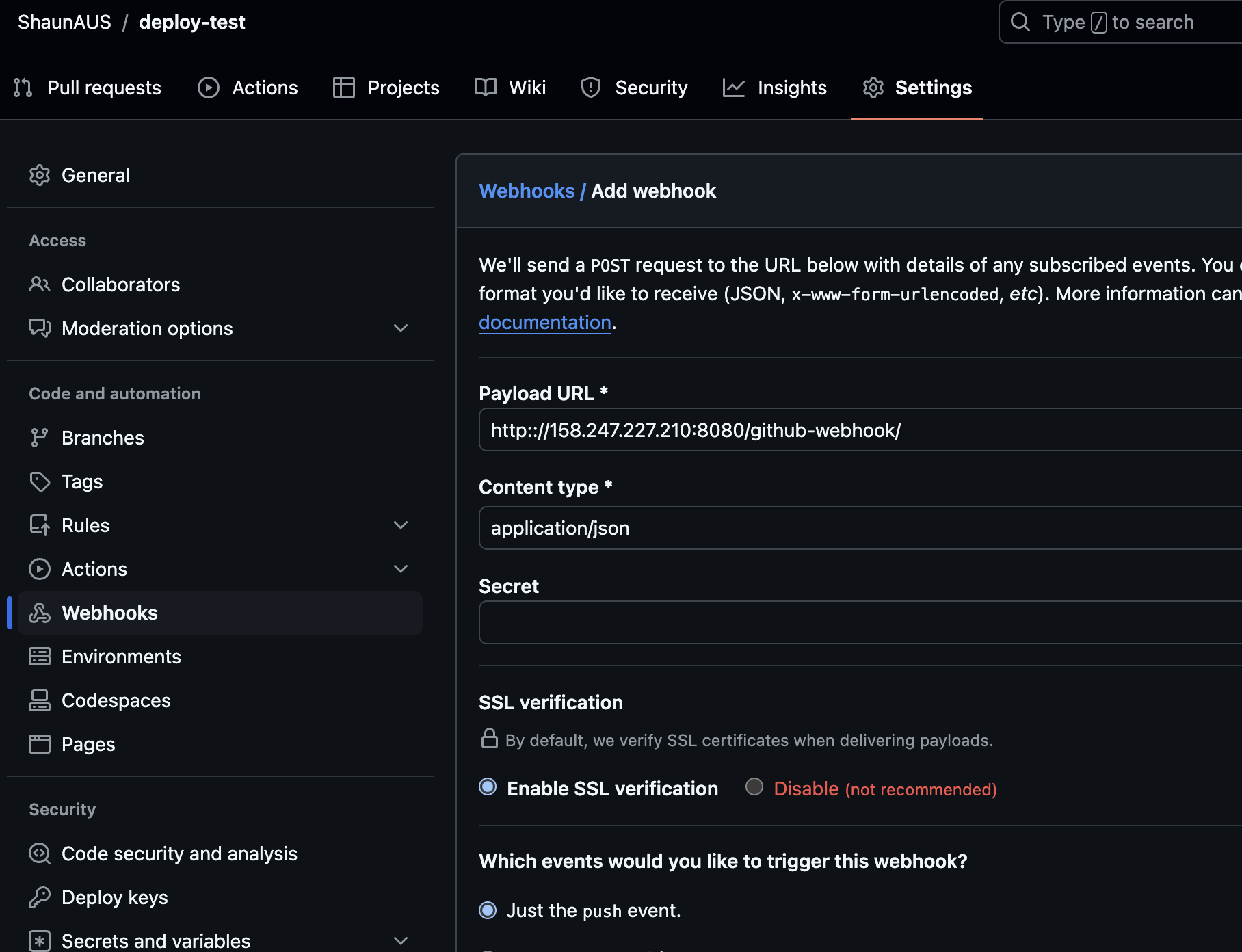Open the Content type dropdown

(x=860, y=528)
